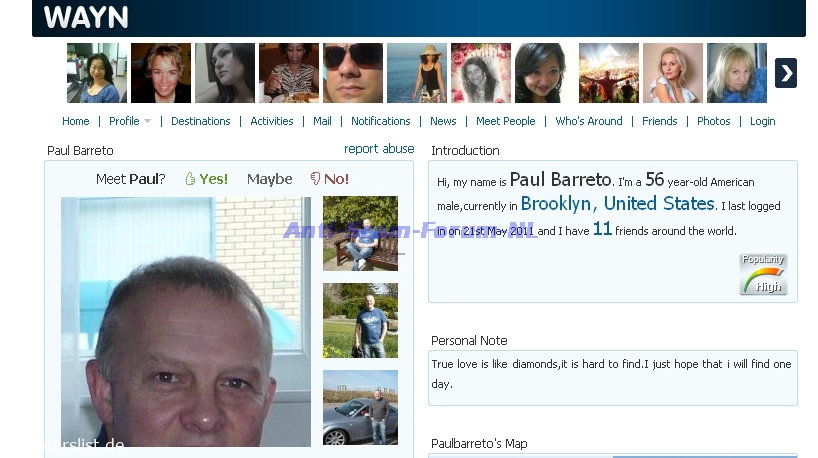Click the Login link

(762, 121)
